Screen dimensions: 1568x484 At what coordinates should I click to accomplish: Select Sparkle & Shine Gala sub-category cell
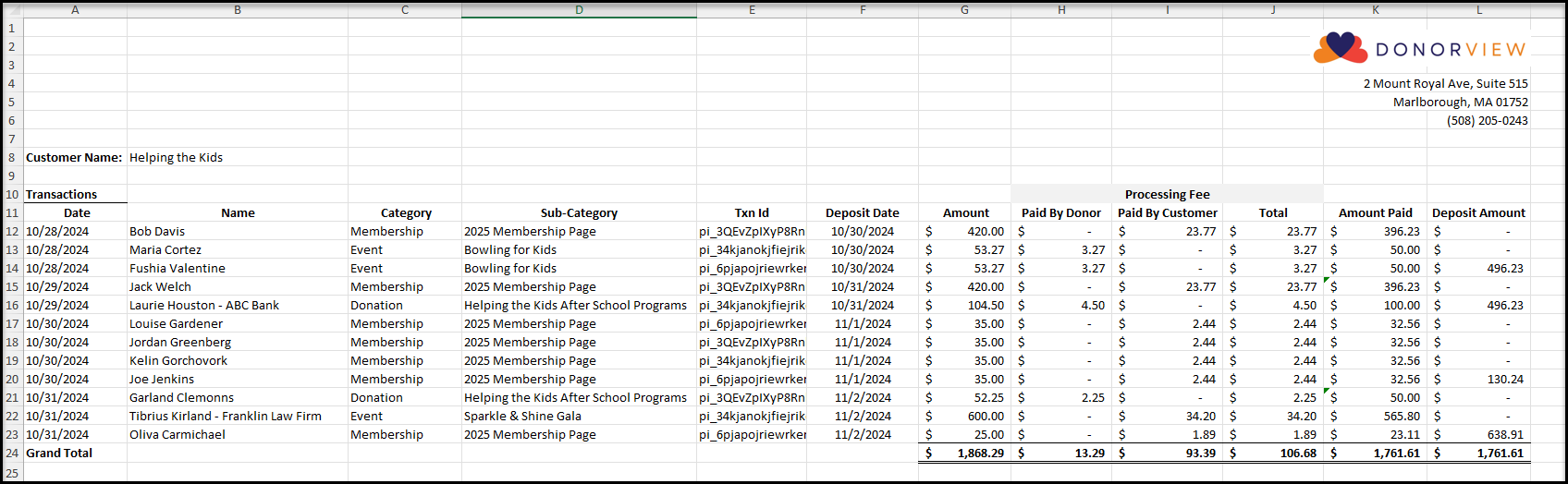(x=579, y=417)
